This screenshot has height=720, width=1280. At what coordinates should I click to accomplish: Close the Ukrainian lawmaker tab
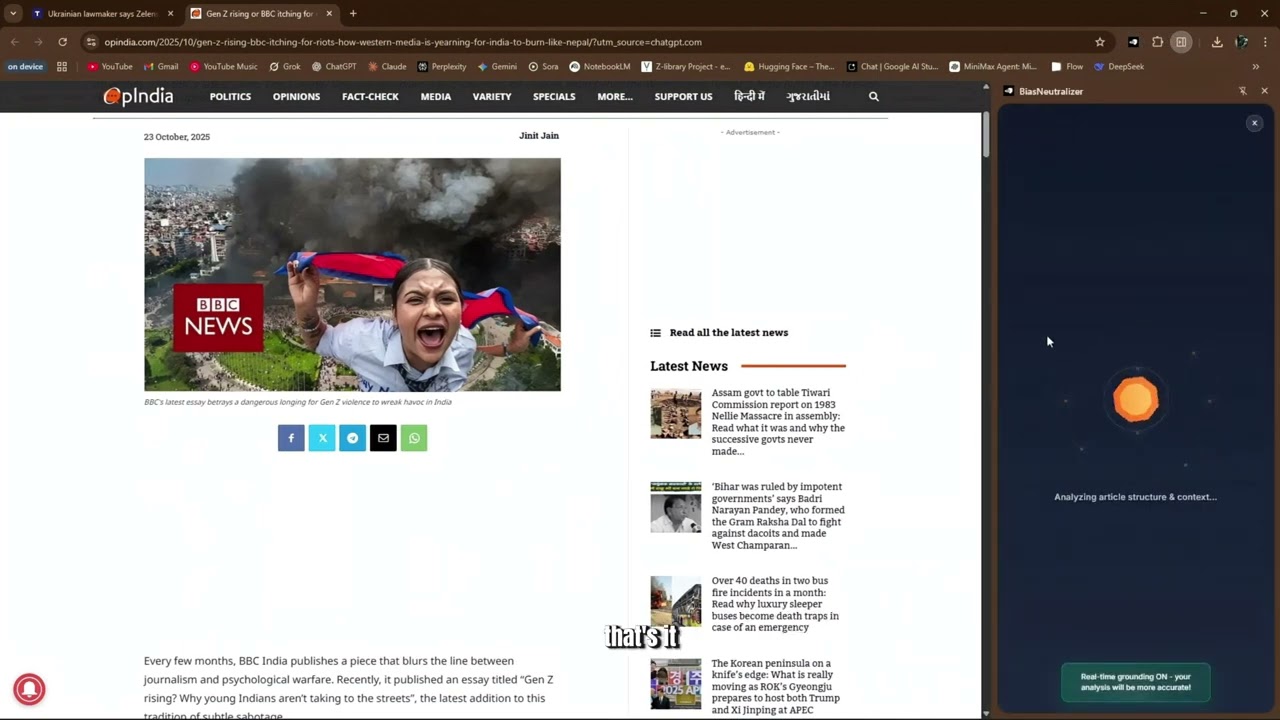point(170,14)
